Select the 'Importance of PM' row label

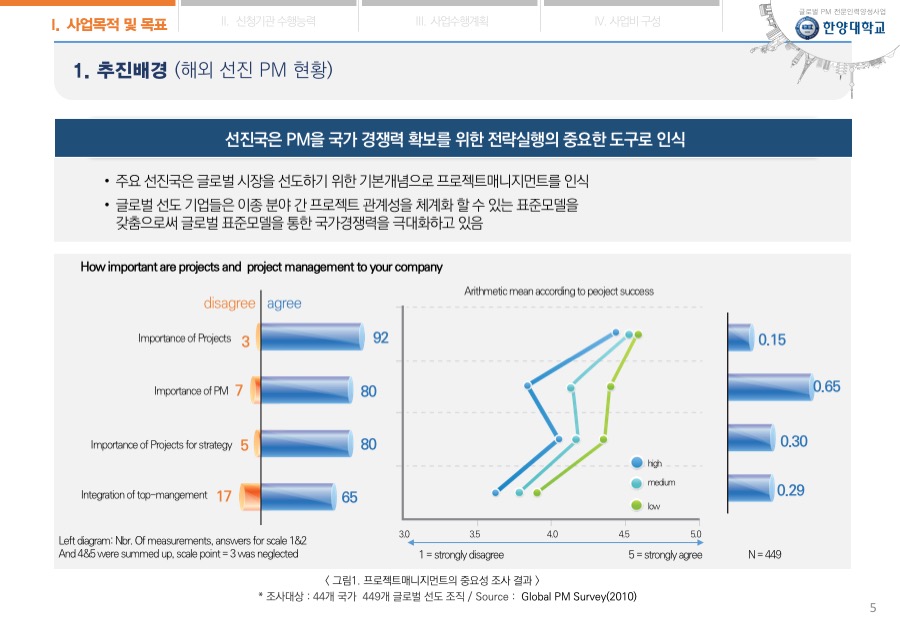click(191, 391)
